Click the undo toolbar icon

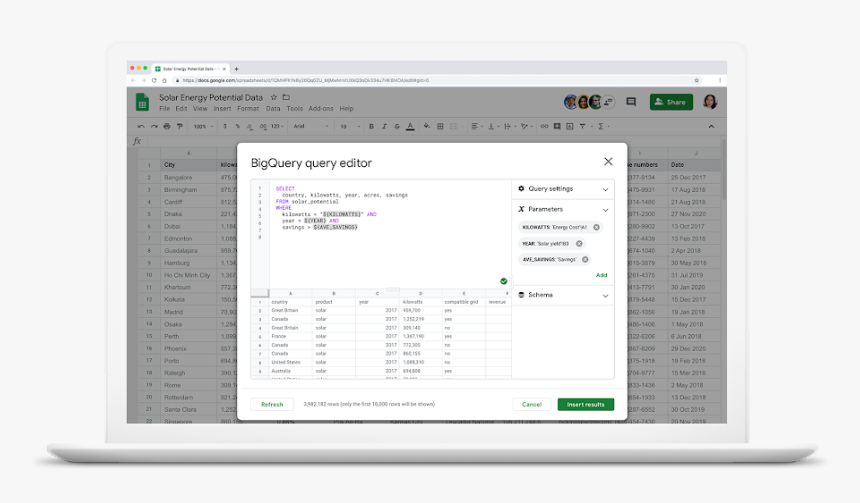tap(141, 126)
